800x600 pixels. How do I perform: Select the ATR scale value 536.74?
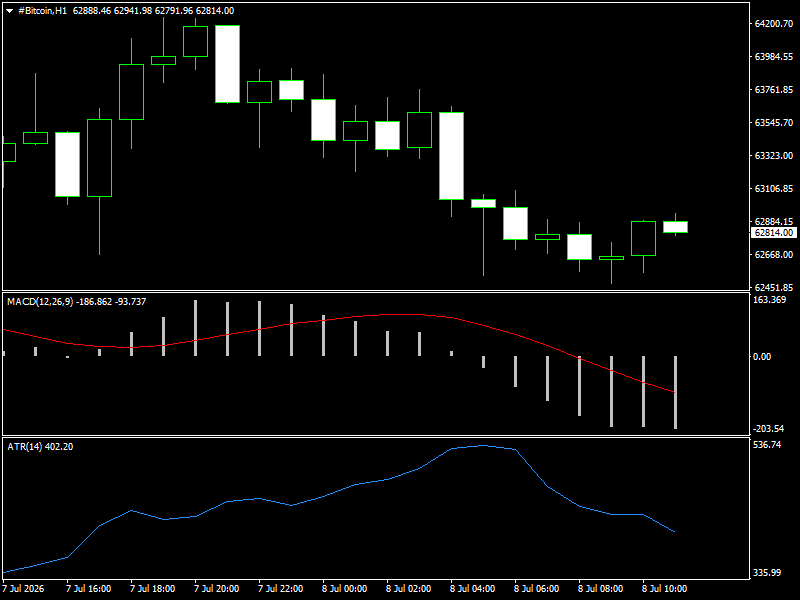(x=767, y=445)
